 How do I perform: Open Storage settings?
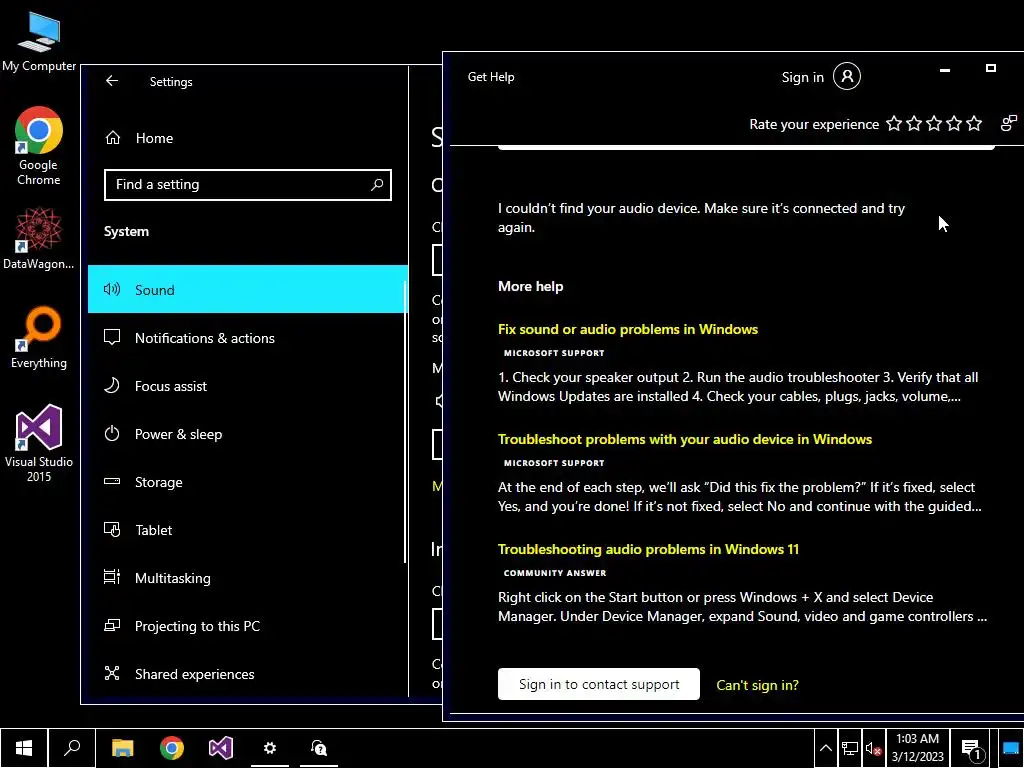click(248, 482)
